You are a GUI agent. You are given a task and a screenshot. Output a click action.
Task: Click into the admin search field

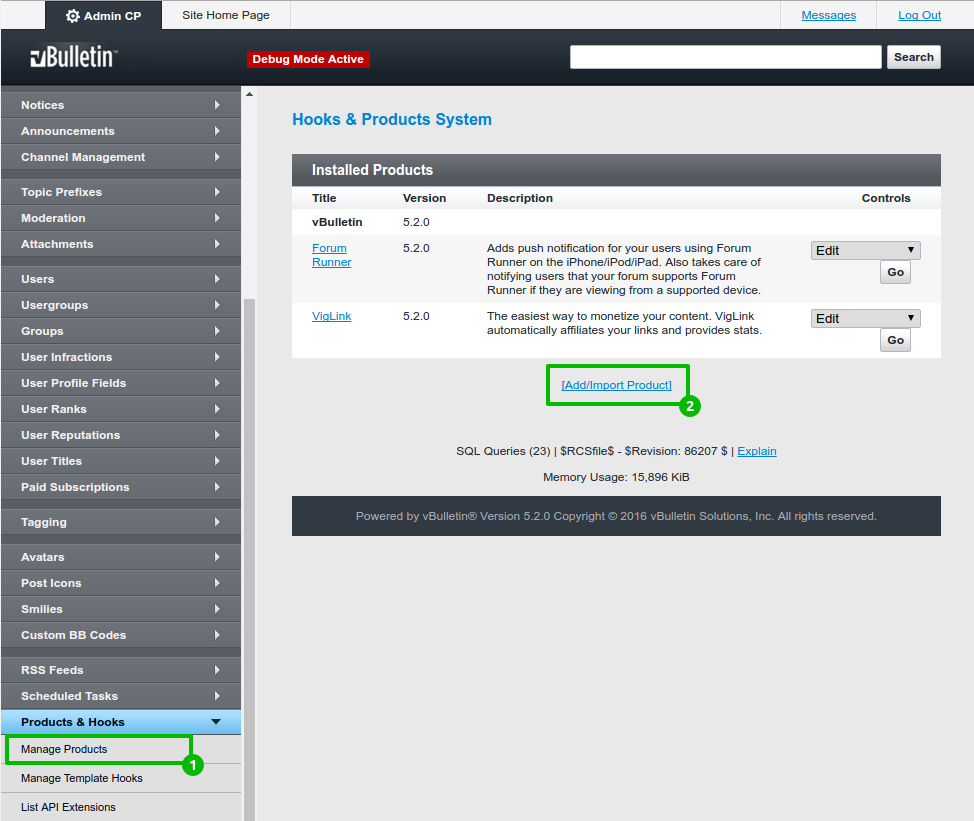pyautogui.click(x=726, y=57)
